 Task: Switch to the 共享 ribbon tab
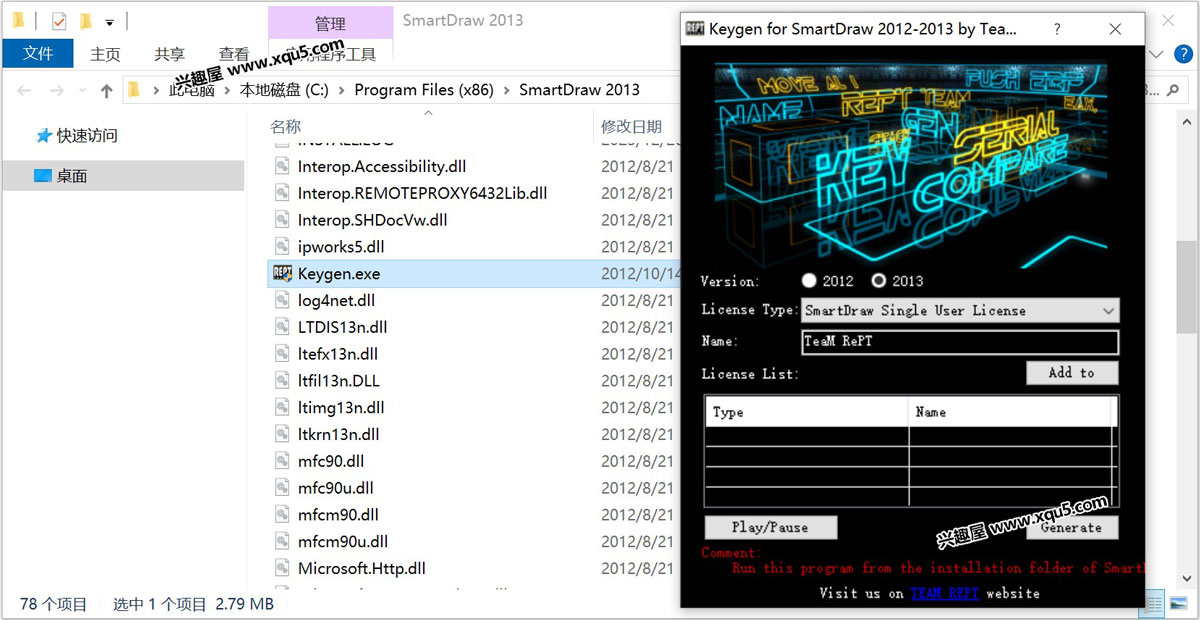tap(170, 54)
